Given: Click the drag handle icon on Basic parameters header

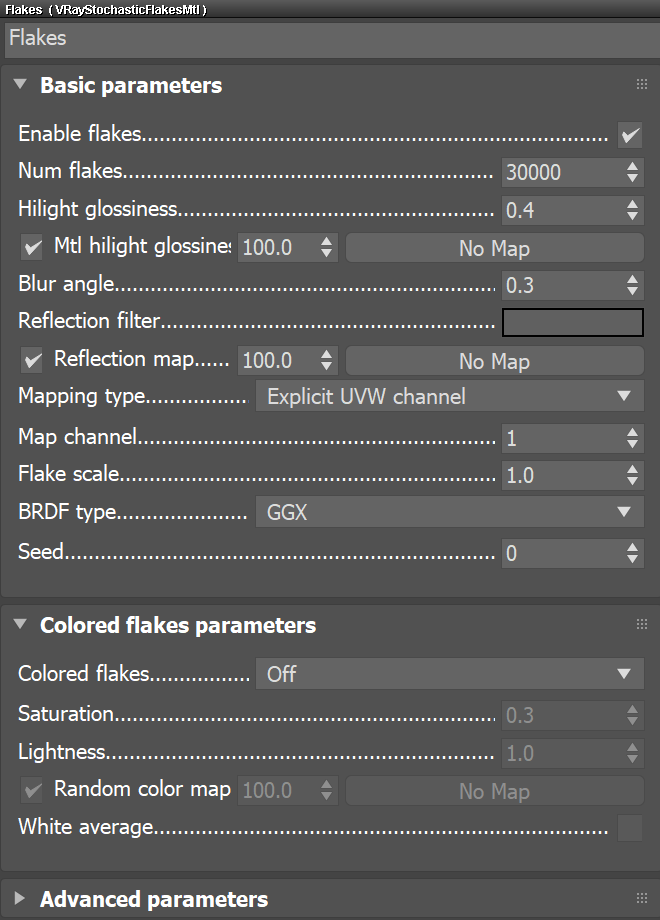Looking at the screenshot, I should coord(642,84).
